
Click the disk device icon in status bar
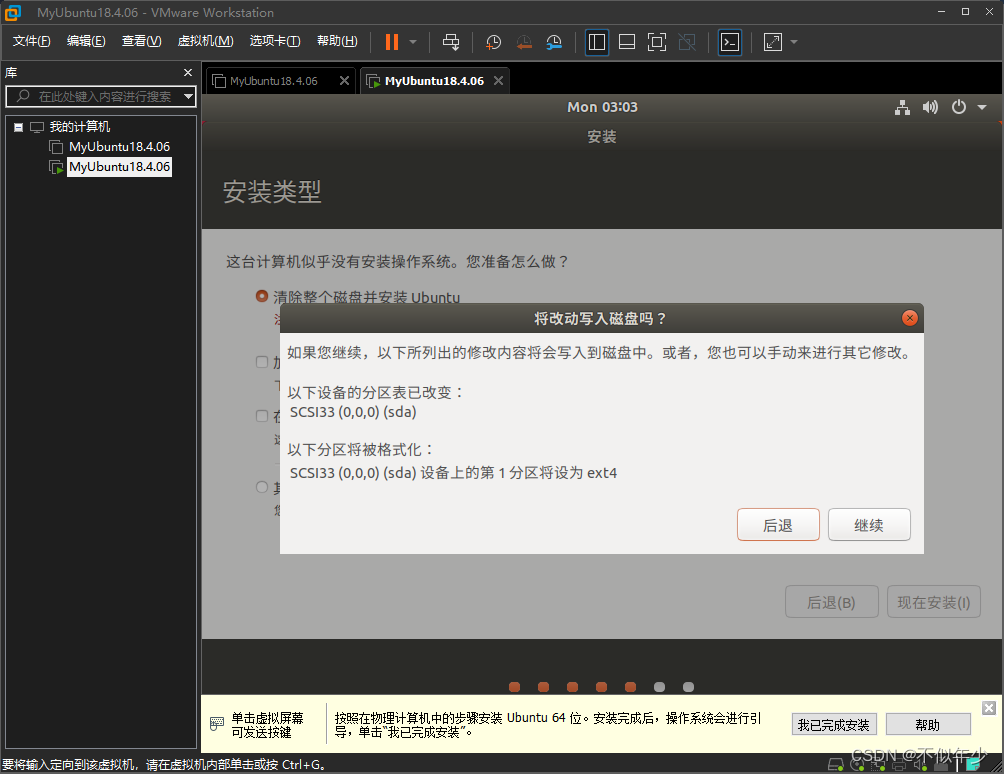point(836,764)
